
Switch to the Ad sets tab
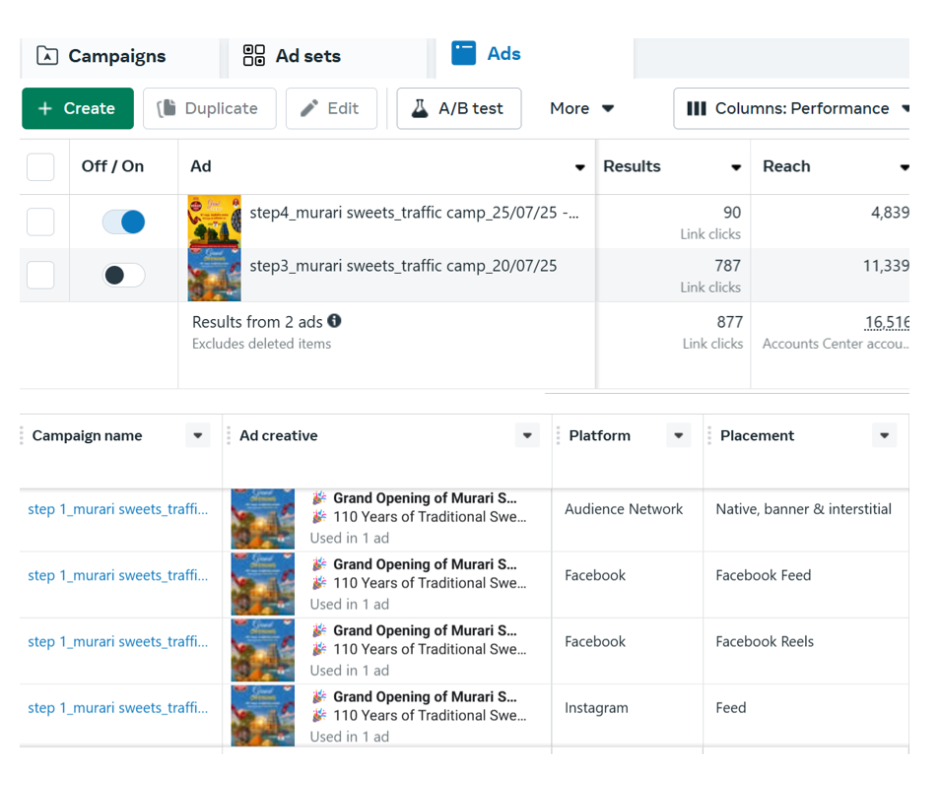point(307,56)
